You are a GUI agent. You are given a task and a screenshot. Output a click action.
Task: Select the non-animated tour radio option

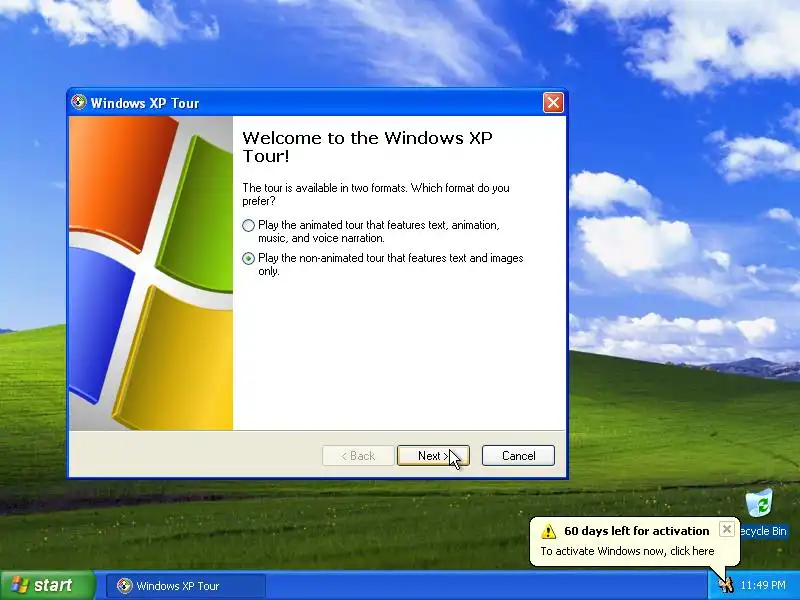tap(248, 259)
